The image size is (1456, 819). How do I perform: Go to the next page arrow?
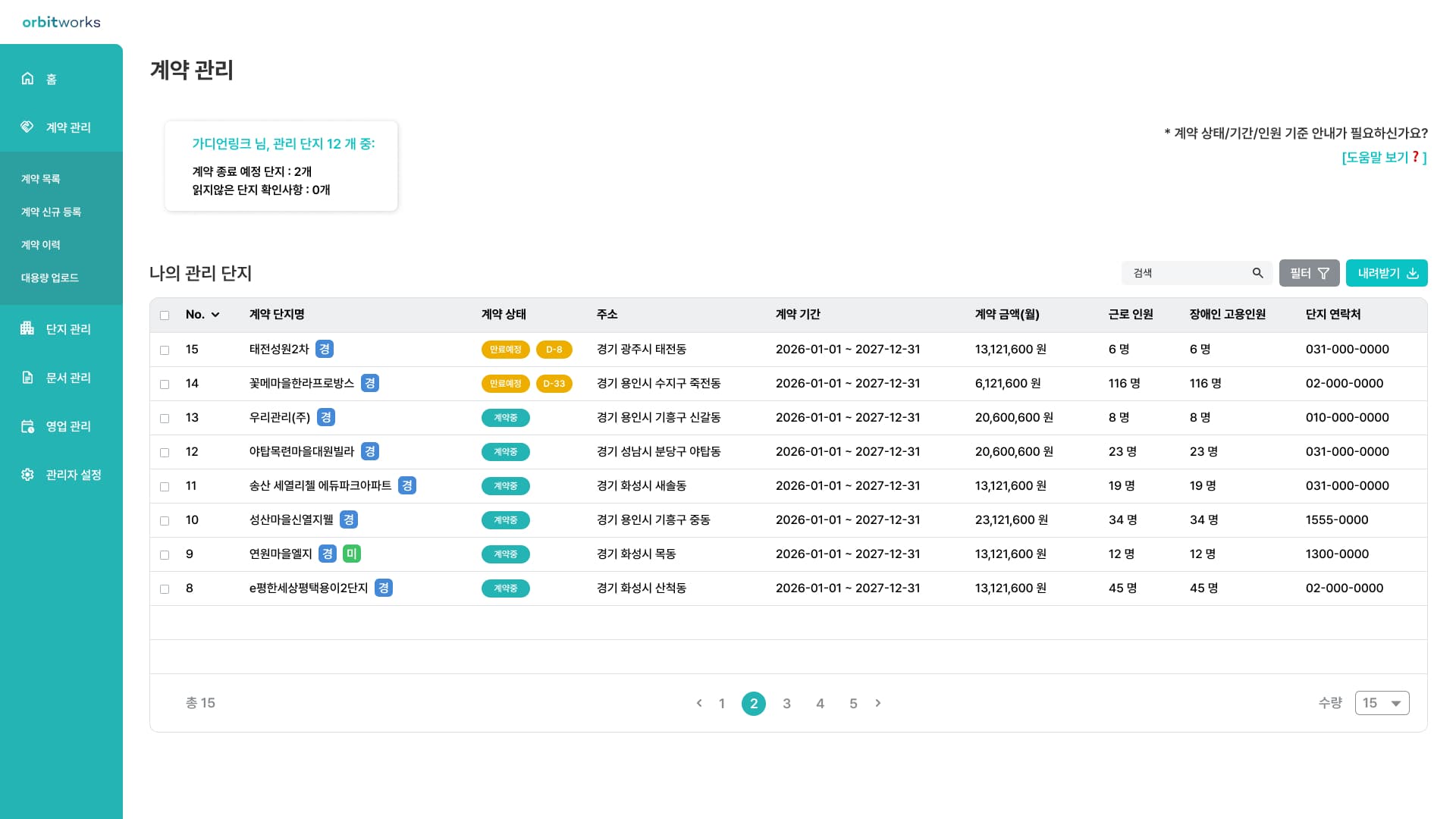point(878,703)
